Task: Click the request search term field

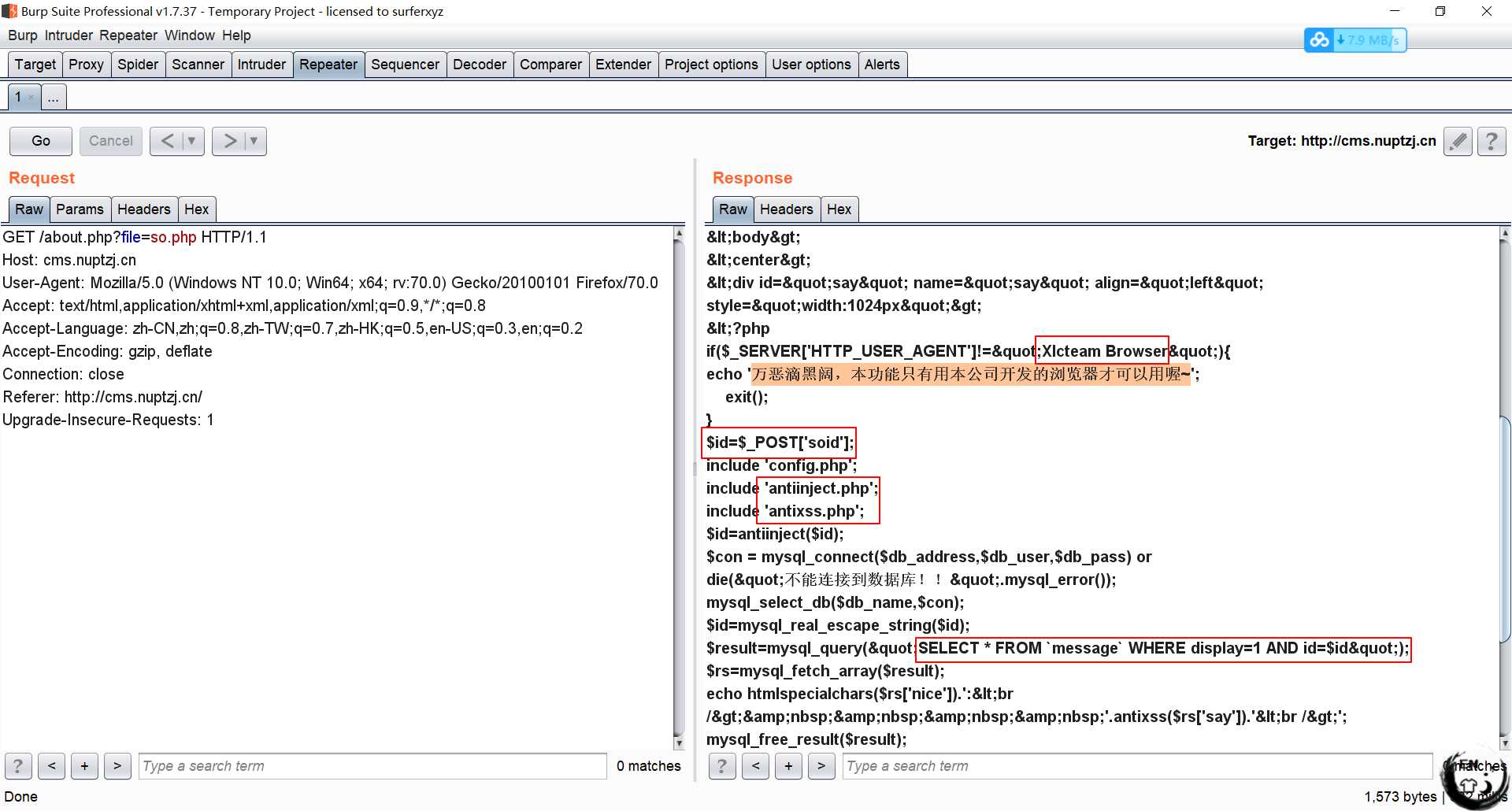Action: click(x=372, y=765)
